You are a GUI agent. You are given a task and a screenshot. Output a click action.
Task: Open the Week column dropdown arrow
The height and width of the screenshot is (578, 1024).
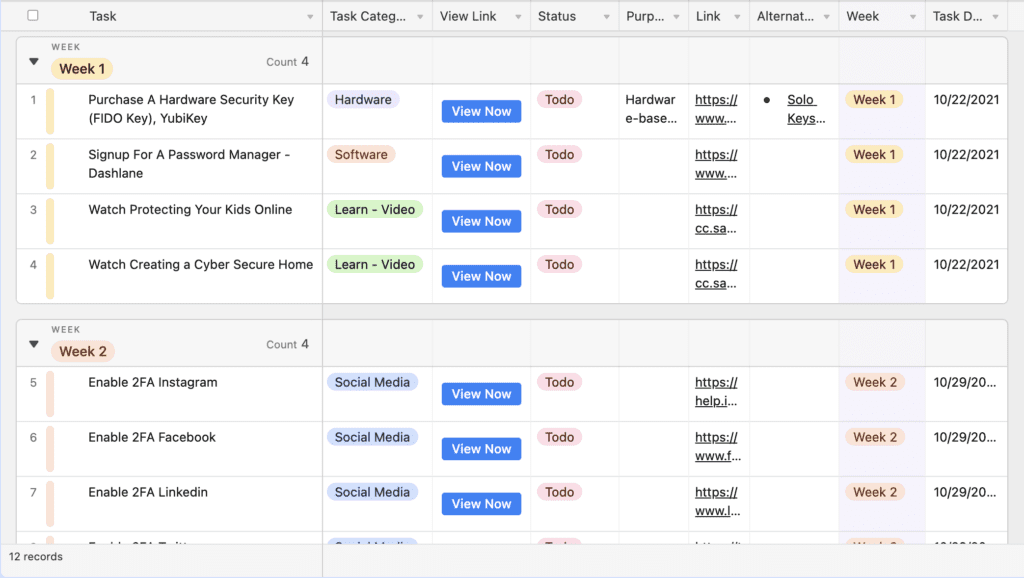(x=913, y=17)
